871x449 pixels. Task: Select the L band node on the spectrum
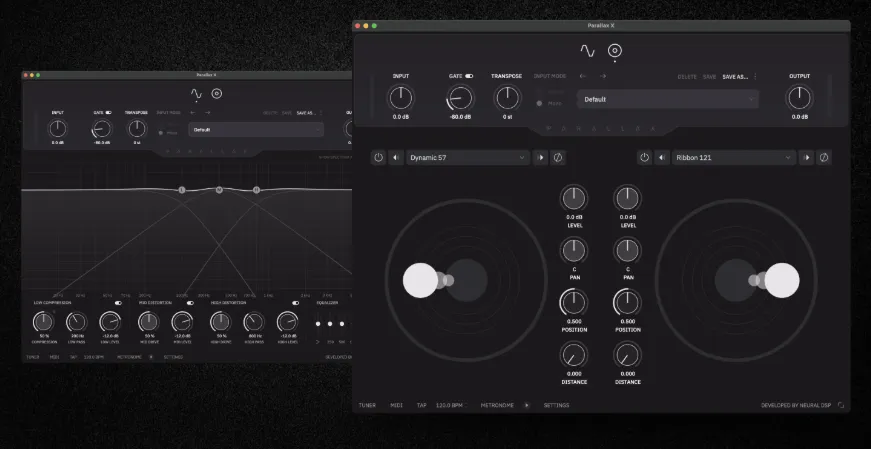pyautogui.click(x=182, y=190)
